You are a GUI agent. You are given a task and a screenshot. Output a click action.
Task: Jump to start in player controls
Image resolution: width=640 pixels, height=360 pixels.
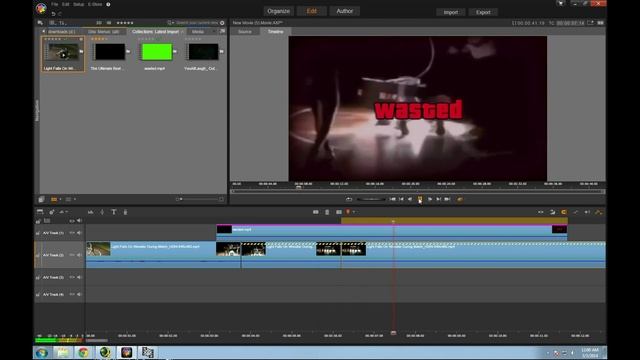(392, 199)
